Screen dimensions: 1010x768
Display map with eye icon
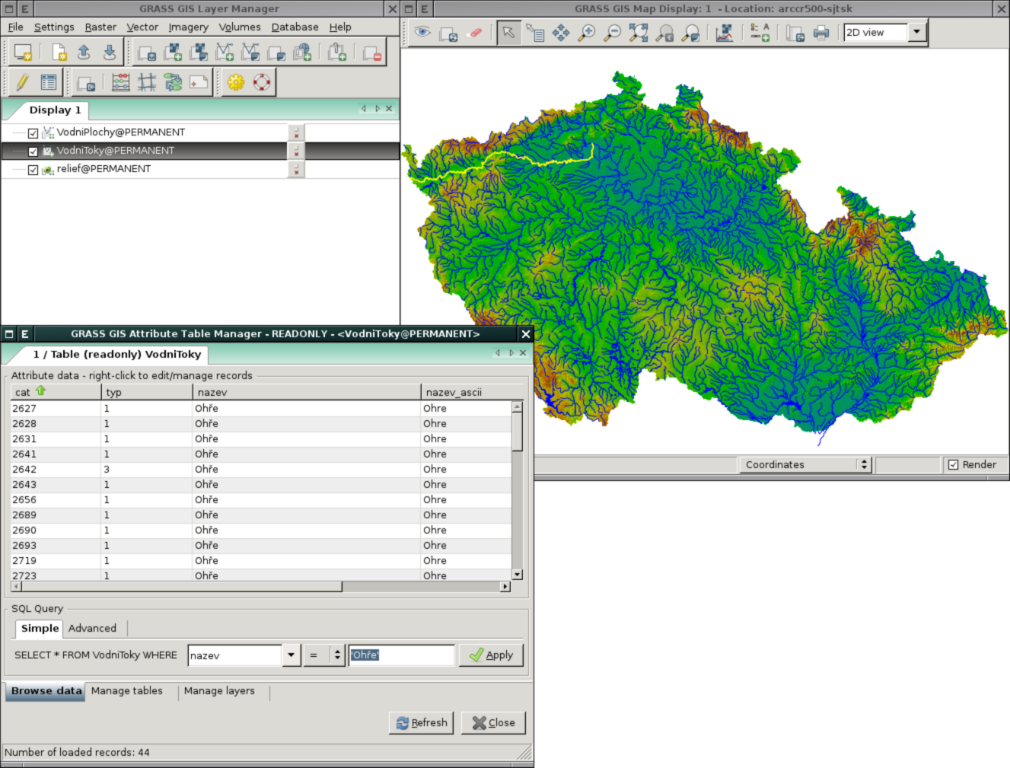coord(423,32)
